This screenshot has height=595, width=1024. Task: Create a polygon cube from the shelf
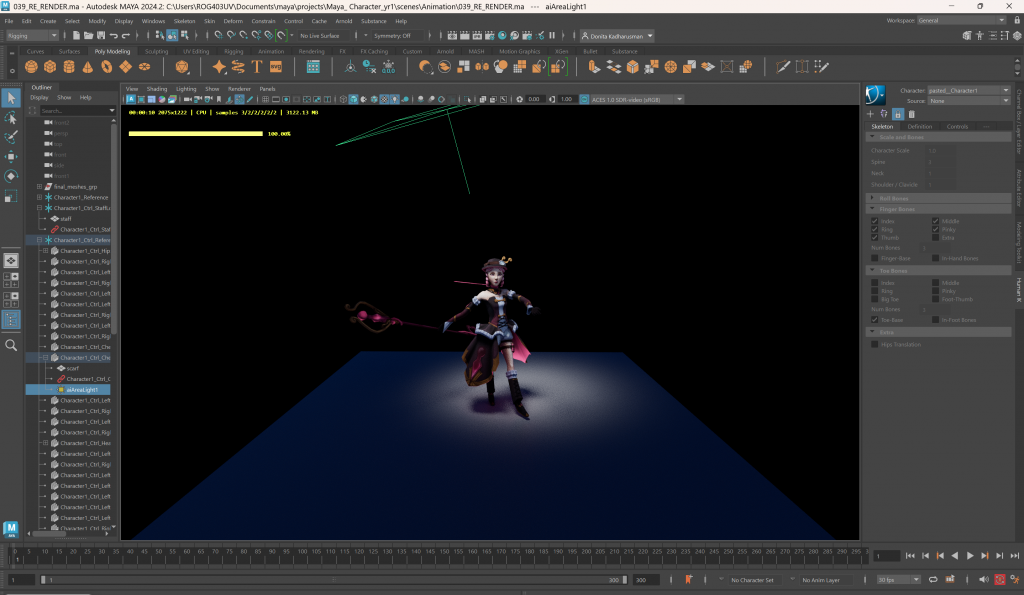coord(50,67)
